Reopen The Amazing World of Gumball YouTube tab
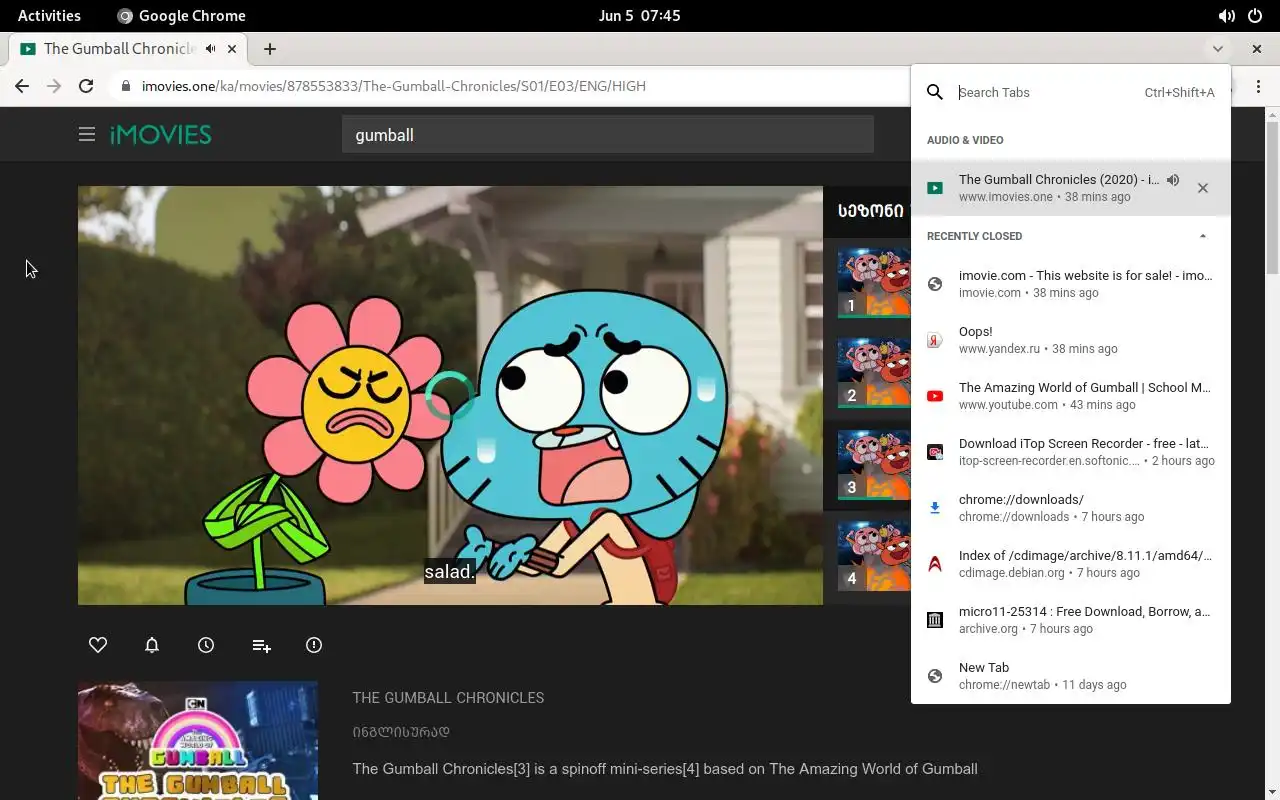 pos(1071,396)
